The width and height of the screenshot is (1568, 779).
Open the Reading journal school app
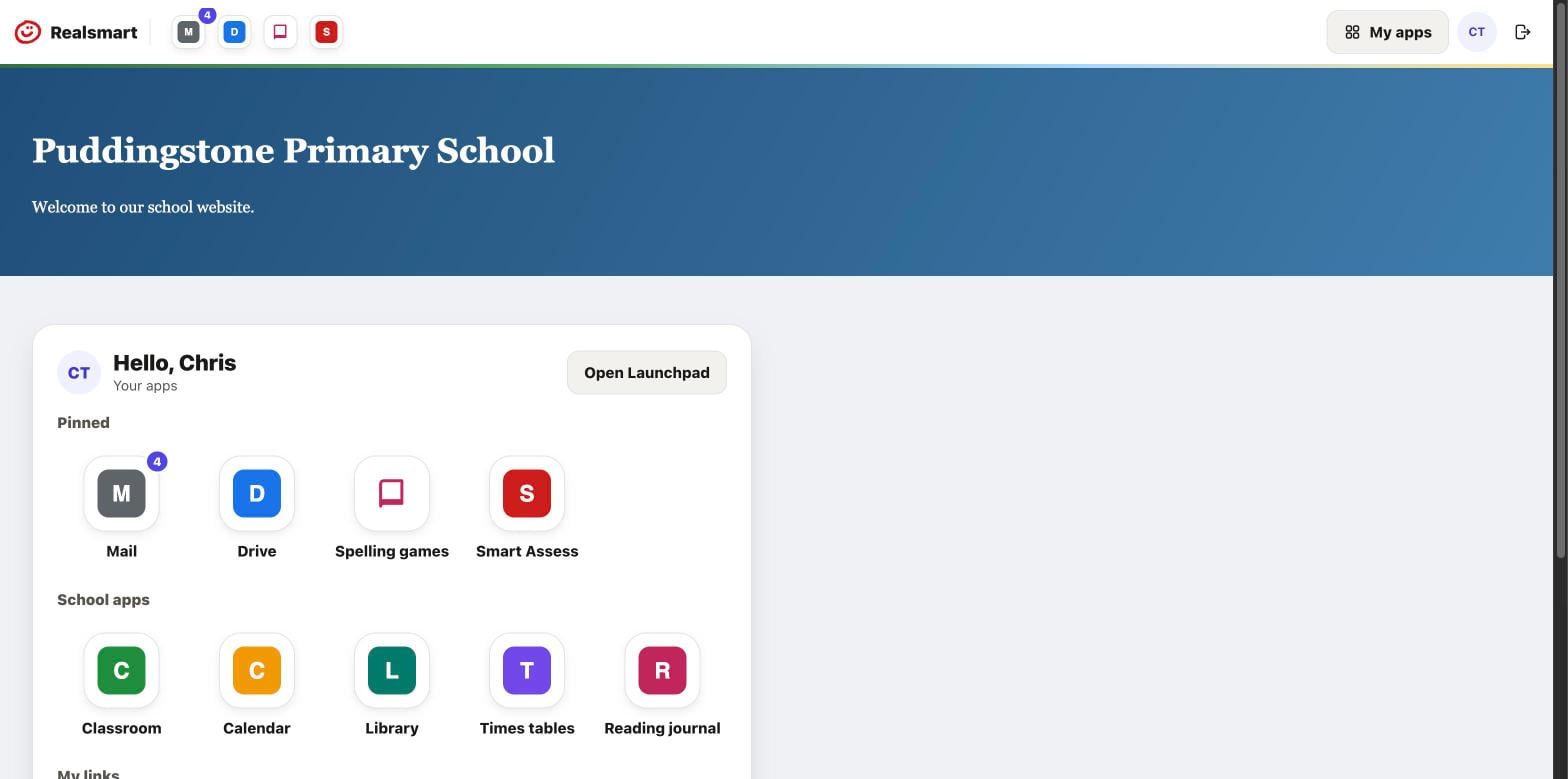[x=662, y=685]
